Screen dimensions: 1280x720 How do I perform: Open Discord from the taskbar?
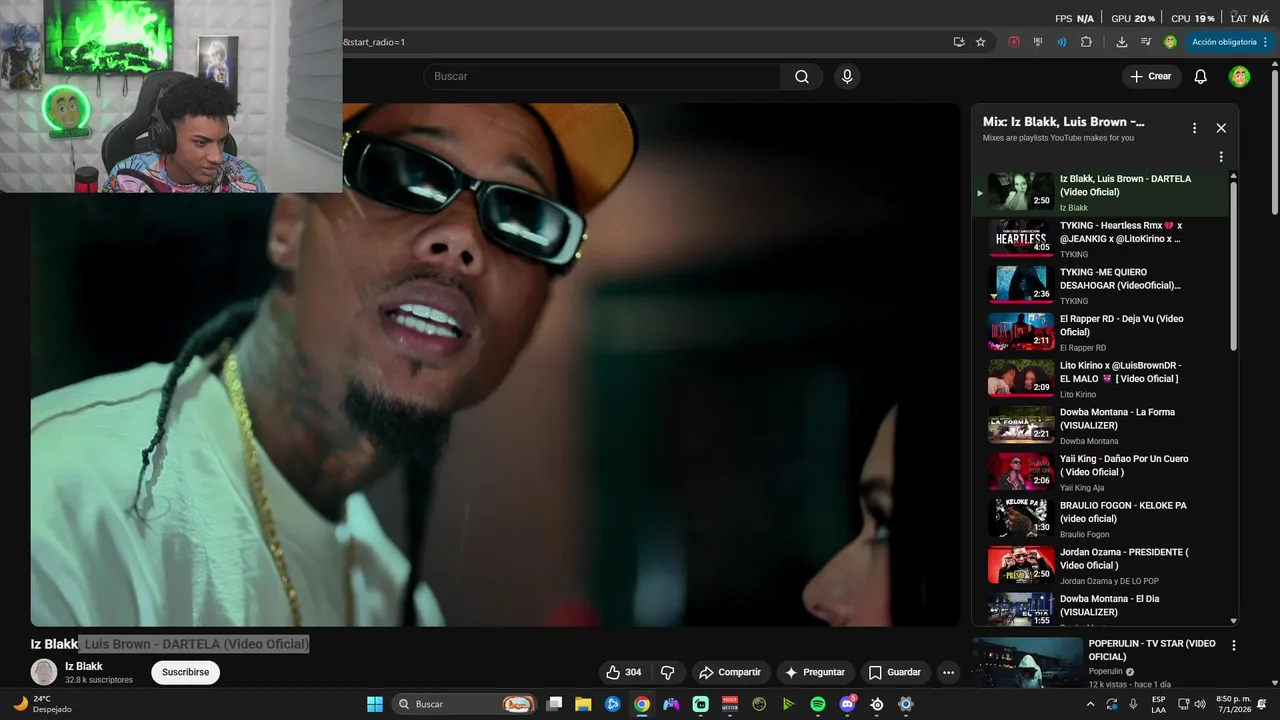pos(847,704)
